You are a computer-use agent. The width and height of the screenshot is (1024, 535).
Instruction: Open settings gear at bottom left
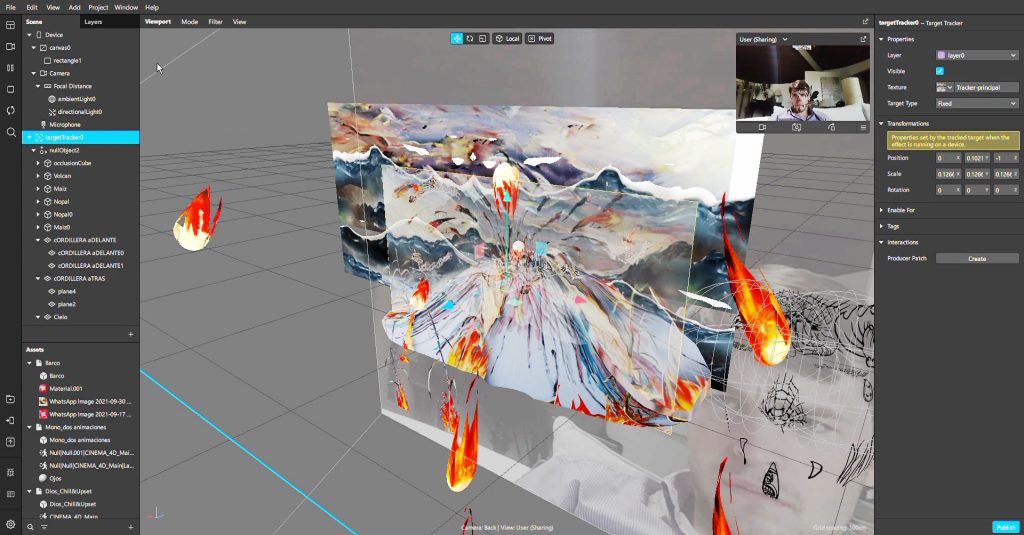10,524
